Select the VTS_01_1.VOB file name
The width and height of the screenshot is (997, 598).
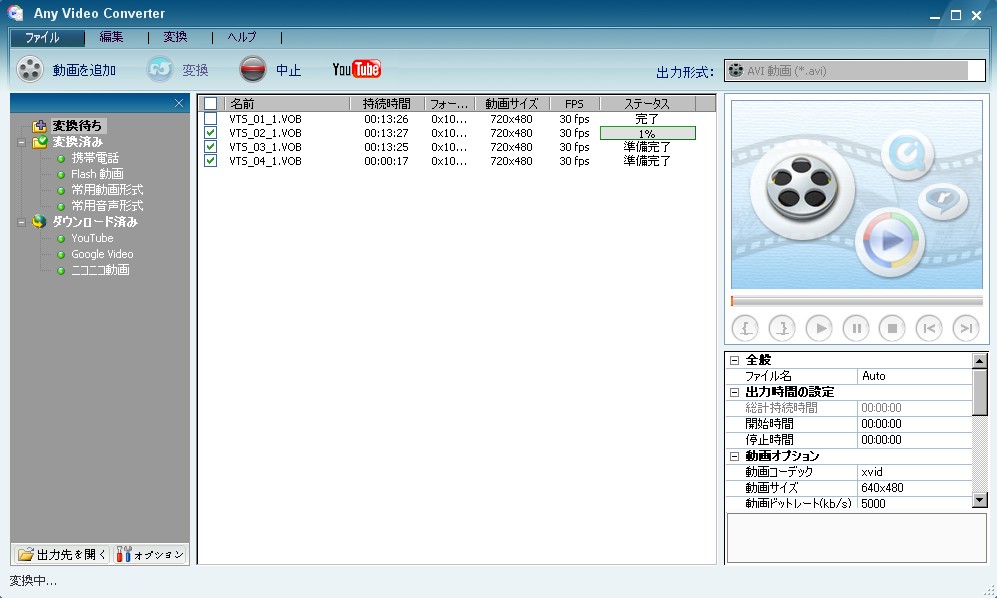pyautogui.click(x=265, y=119)
